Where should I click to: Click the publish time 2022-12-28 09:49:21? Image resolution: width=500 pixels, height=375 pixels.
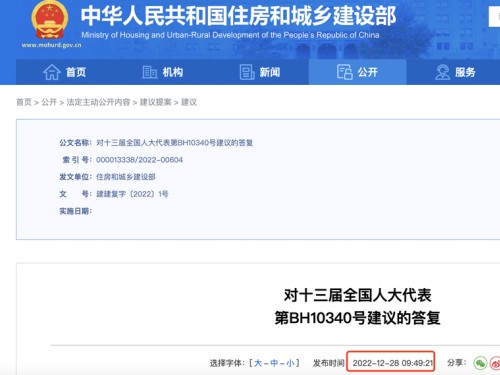[393, 363]
